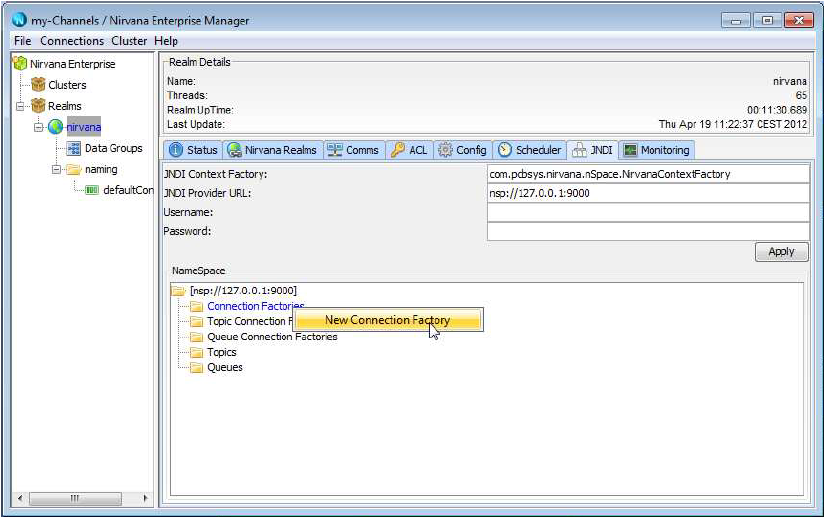Select the [nsp://127.0.0.1:9000] root node
This screenshot has width=824, height=517.
pyautogui.click(x=243, y=291)
